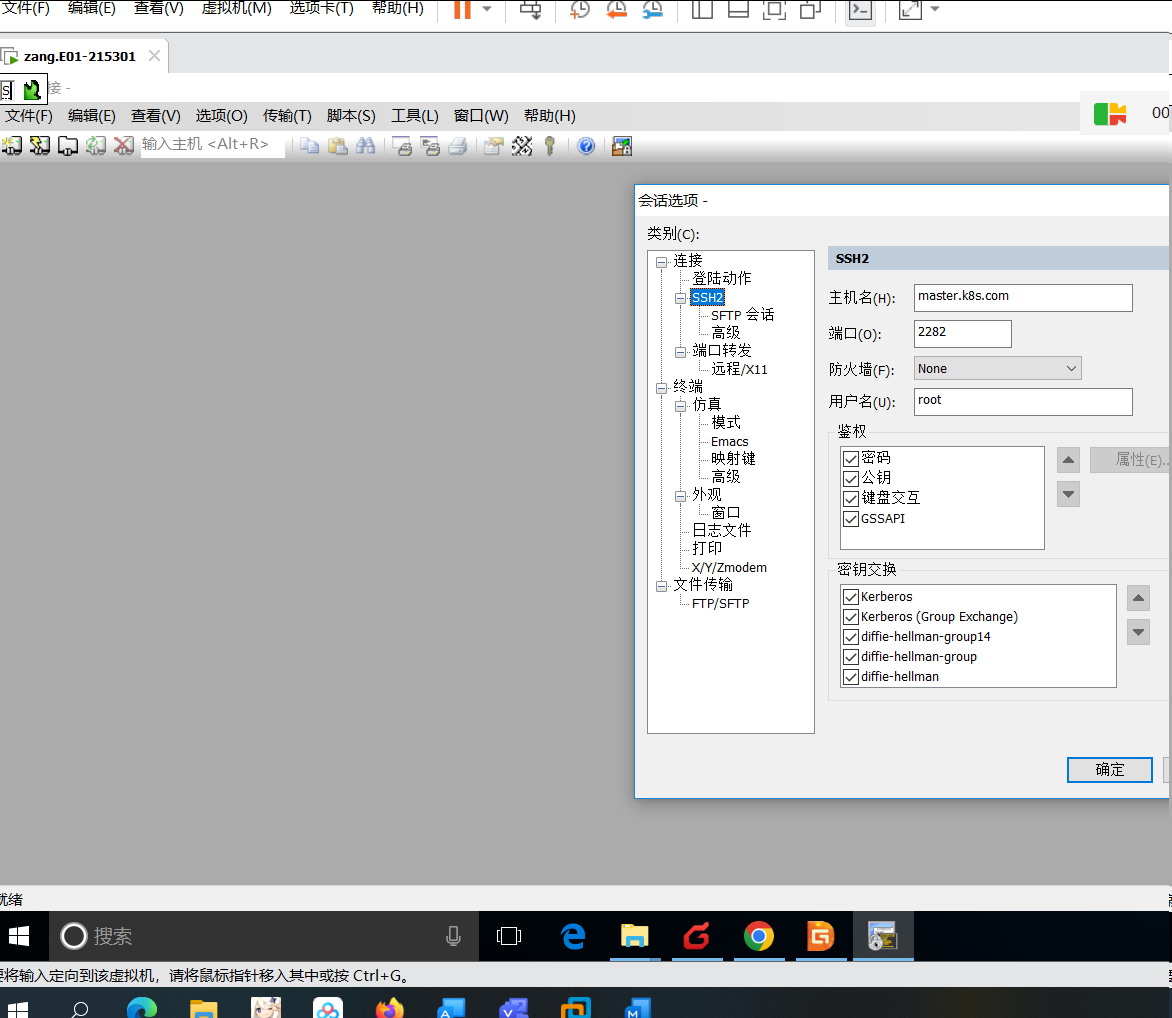Collapse the 连接 tree node
Image resolution: width=1172 pixels, height=1018 pixels.
click(x=661, y=262)
